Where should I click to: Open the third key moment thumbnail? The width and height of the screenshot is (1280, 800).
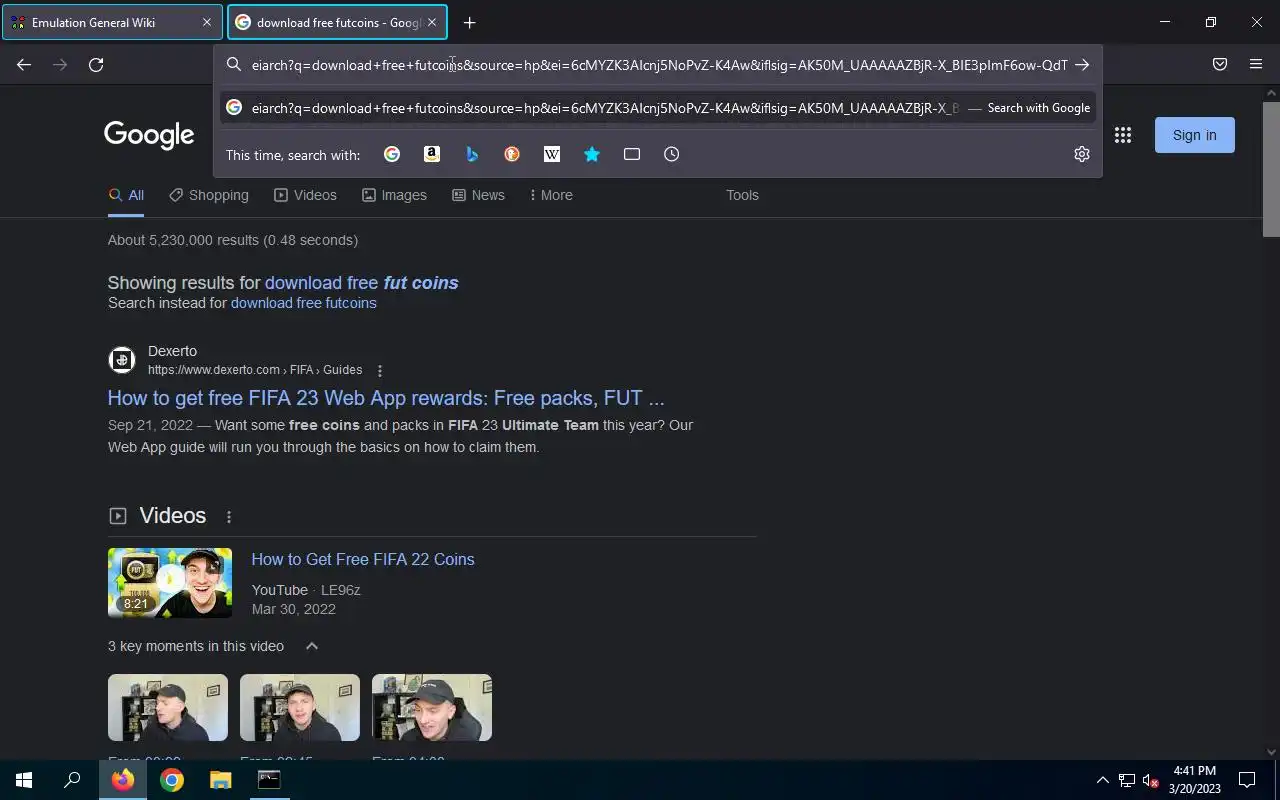click(432, 708)
